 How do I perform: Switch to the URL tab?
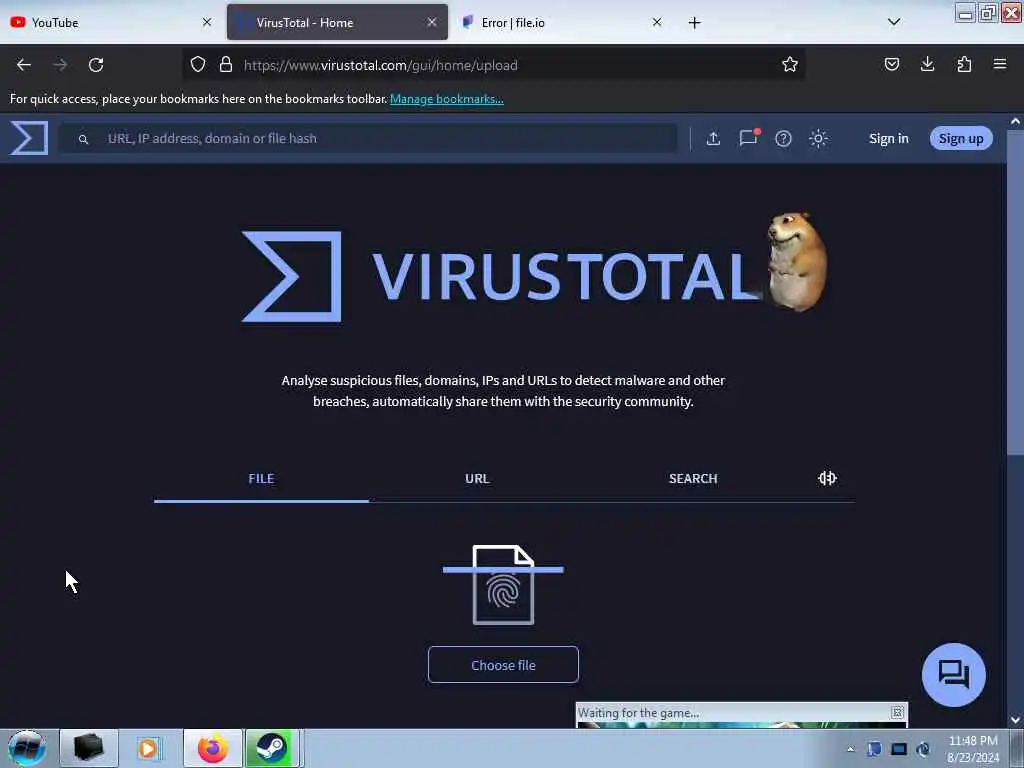pyautogui.click(x=477, y=479)
